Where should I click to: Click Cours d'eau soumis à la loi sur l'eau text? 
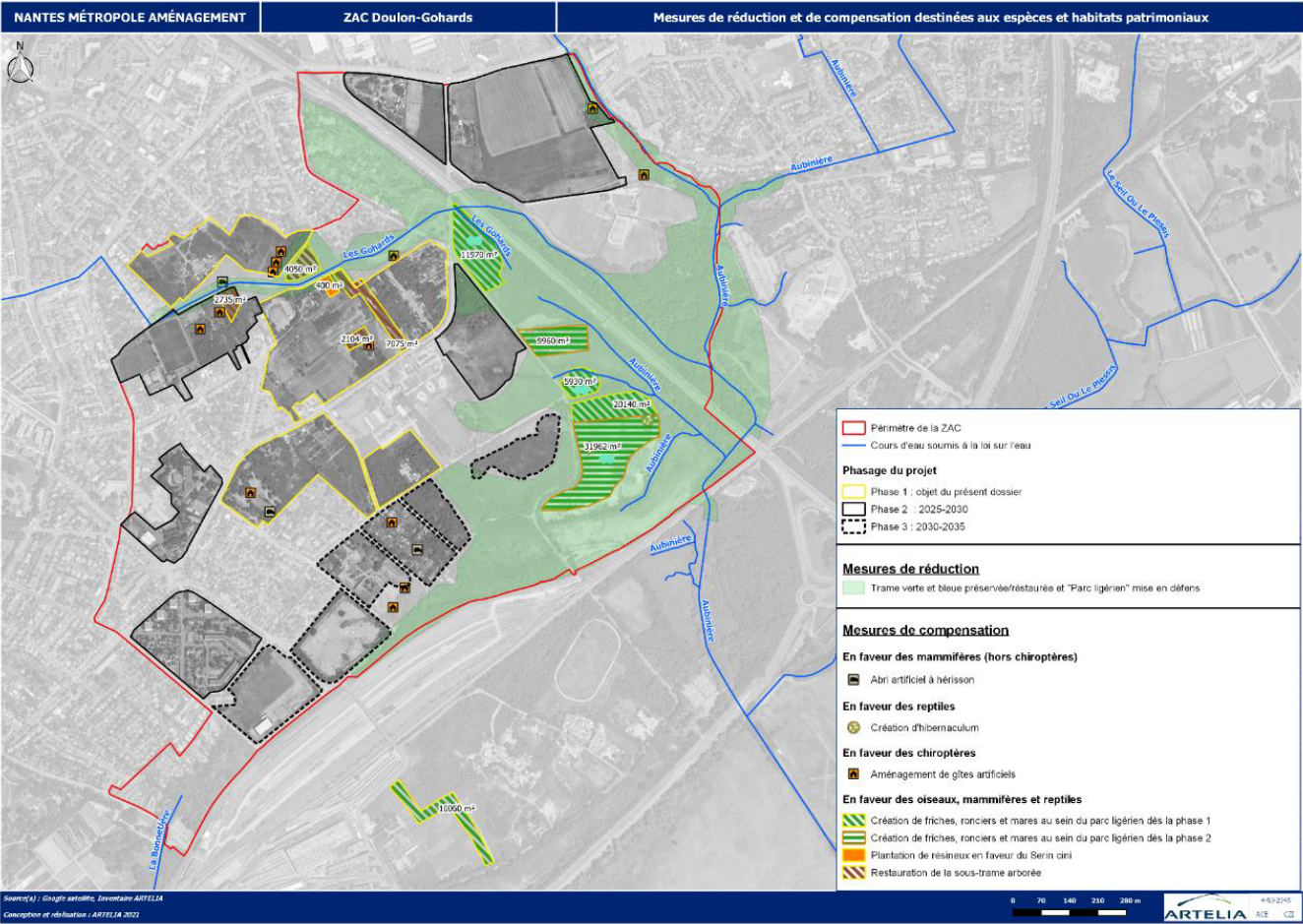pyautogui.click(x=951, y=446)
